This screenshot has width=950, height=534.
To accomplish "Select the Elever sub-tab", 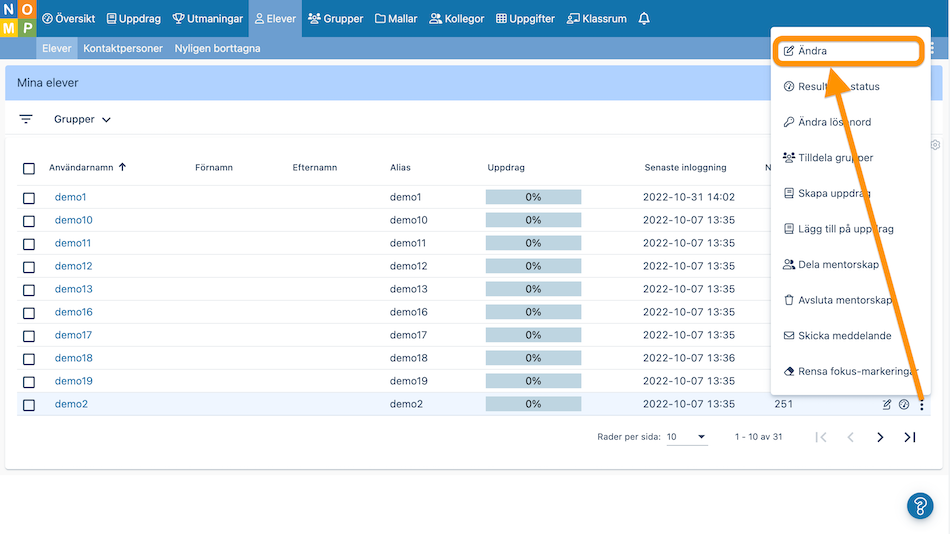I will click(56, 48).
